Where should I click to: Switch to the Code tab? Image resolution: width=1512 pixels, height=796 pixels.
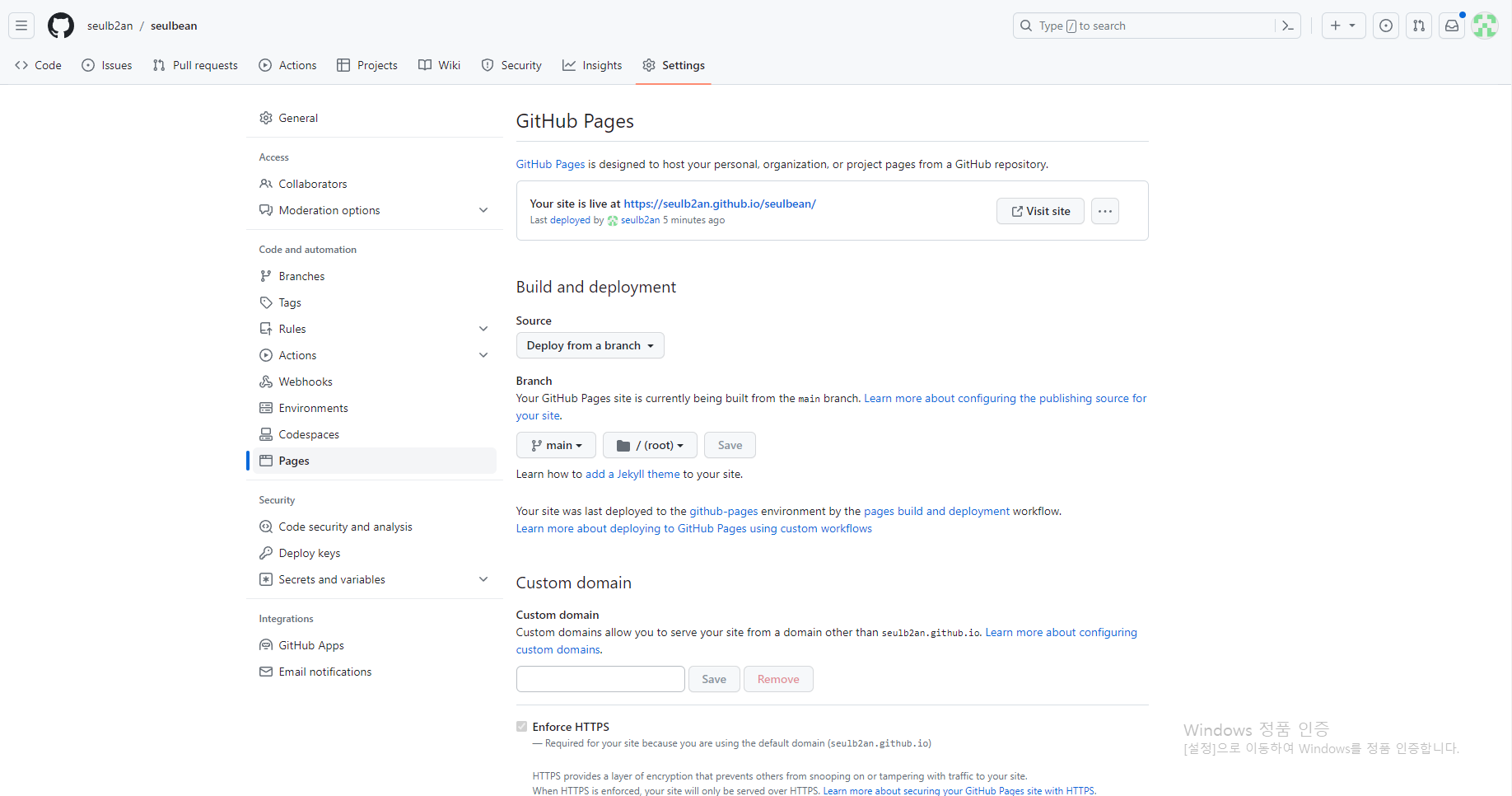39,65
